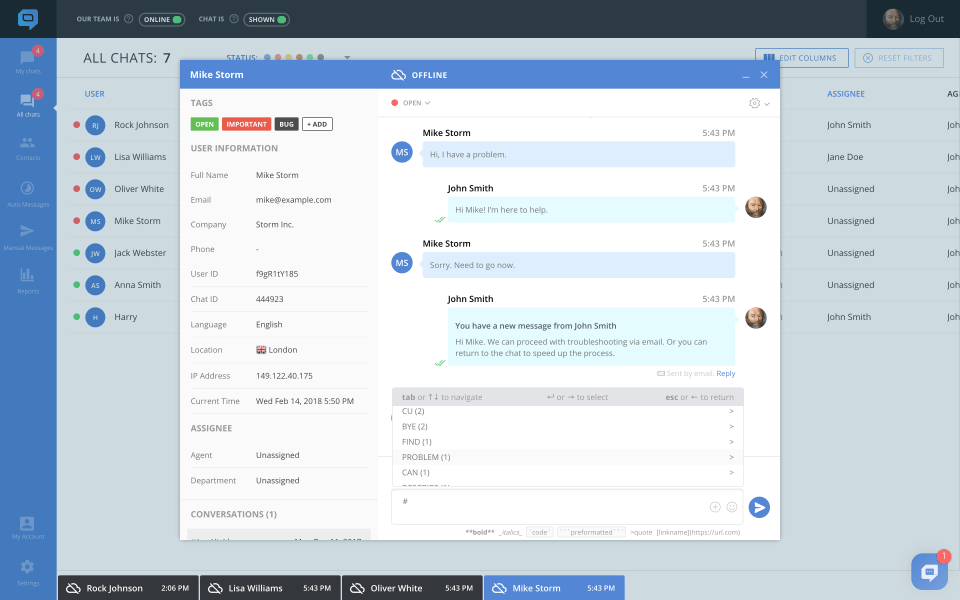Screen dimensions: 960x600
Task: Select the Mike Storm bottom chat tab
Action: 555,588
